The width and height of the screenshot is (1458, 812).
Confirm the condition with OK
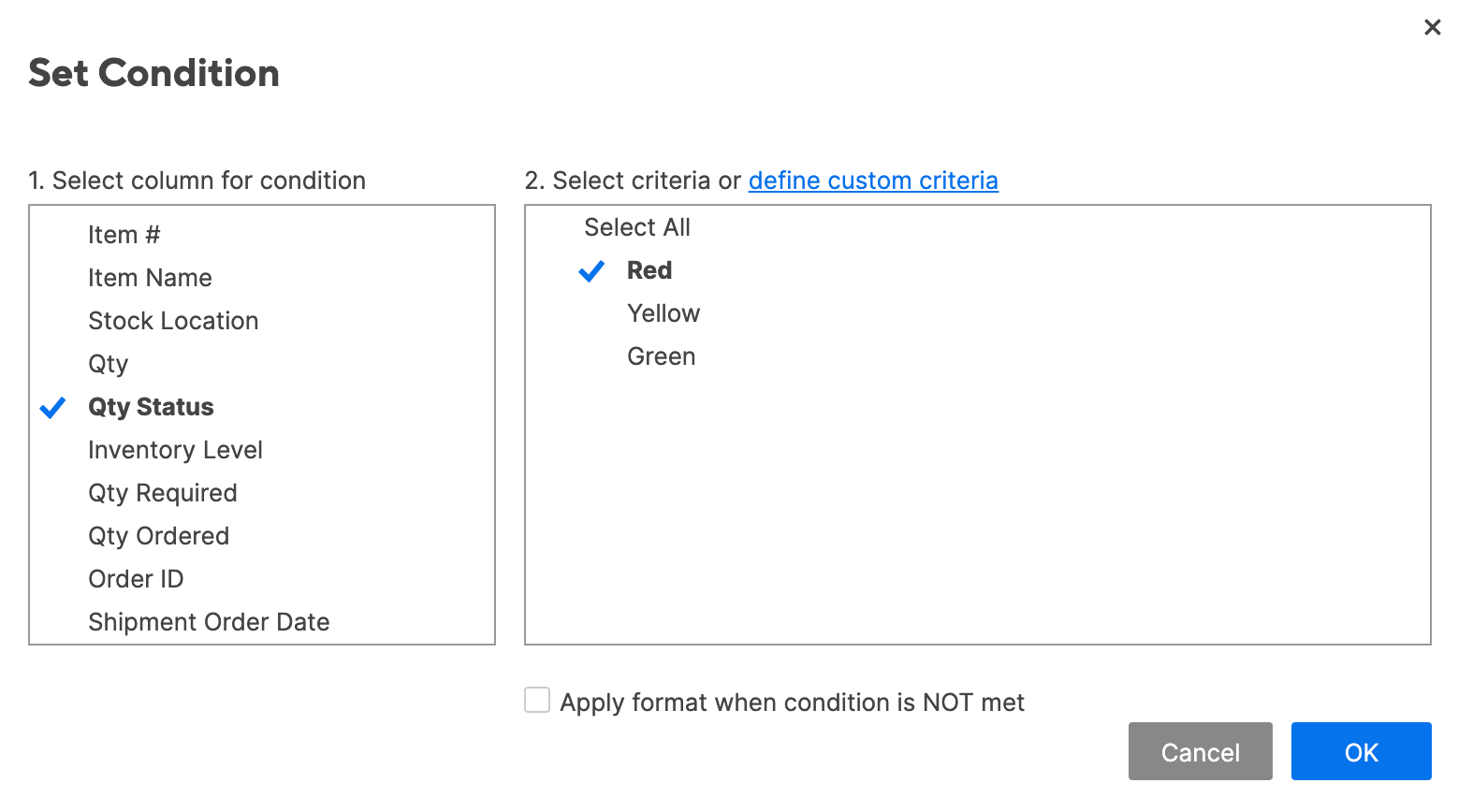click(1361, 752)
